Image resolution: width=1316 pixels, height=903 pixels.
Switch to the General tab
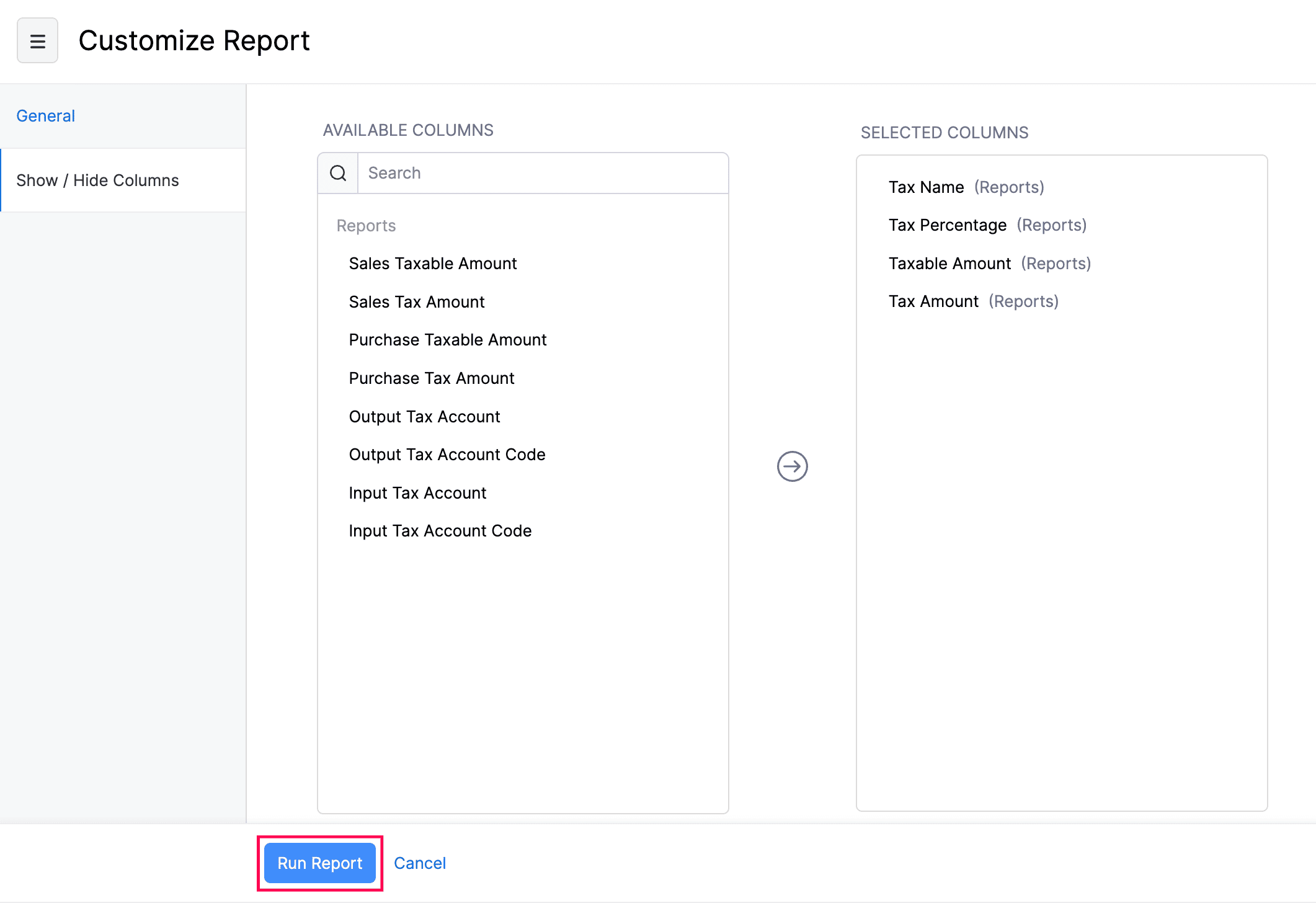(x=45, y=116)
